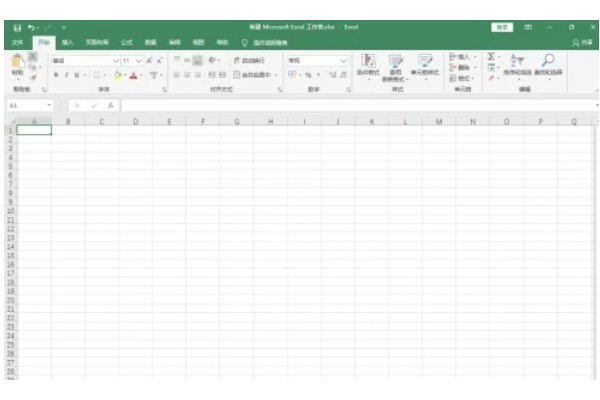The image size is (600, 400).
Task: Apply percent style to cell
Action: 308,75
